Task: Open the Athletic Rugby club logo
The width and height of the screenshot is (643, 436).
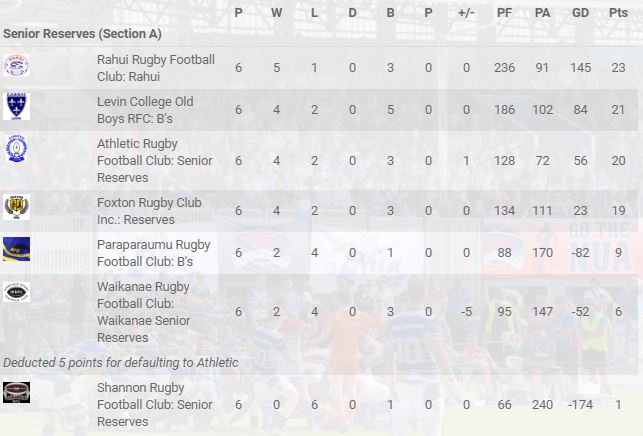Action: click(x=16, y=148)
